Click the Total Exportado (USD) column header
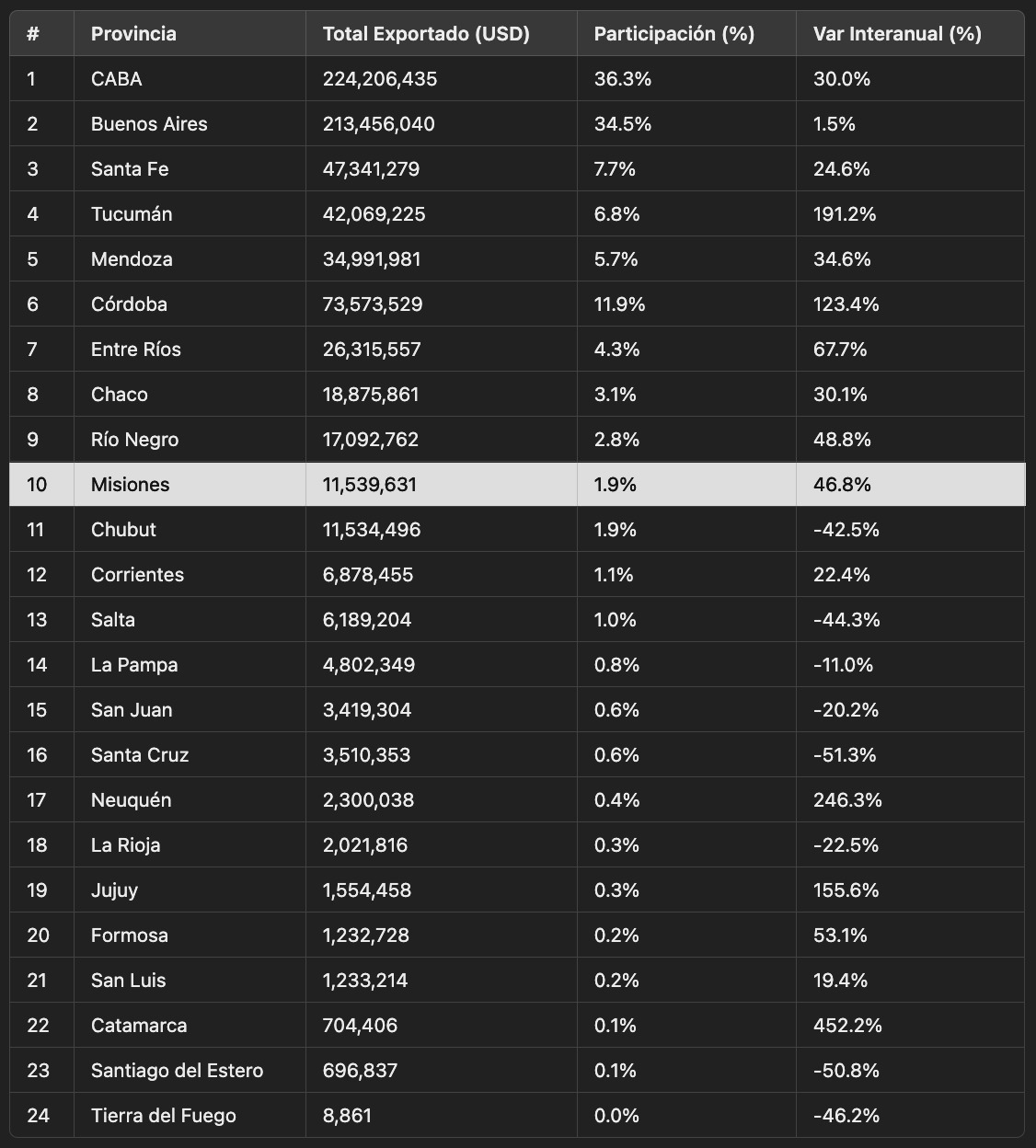The image size is (1036, 1148). 426,34
